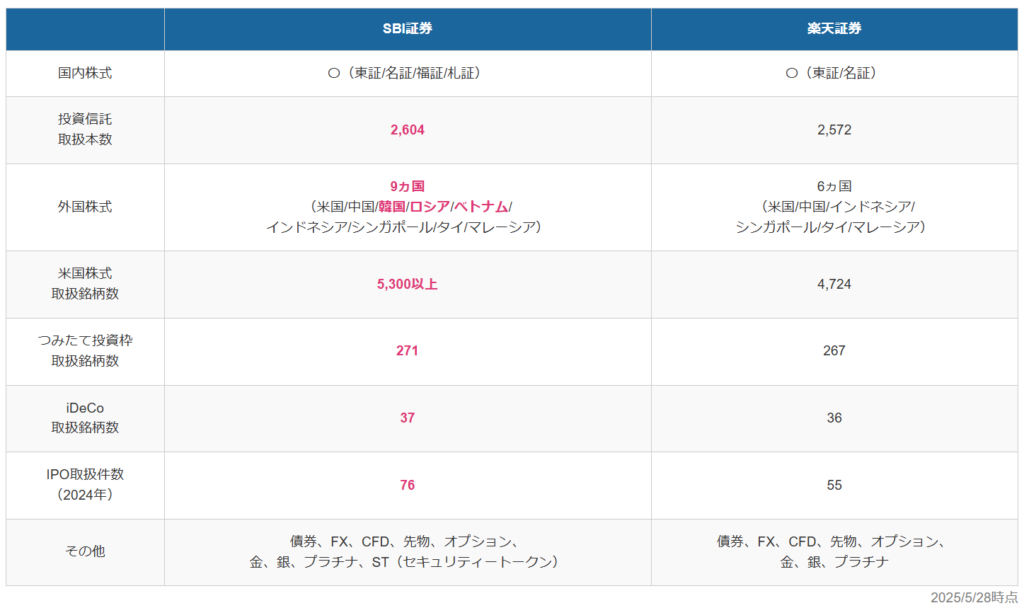Select the iDeCo 取扱銘柄数 row label
Image resolution: width=1024 pixels, height=608 pixels.
pyautogui.click(x=85, y=417)
